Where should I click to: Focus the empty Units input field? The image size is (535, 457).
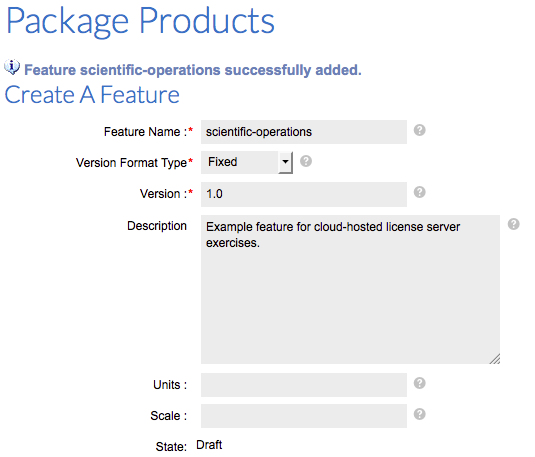[304, 385]
